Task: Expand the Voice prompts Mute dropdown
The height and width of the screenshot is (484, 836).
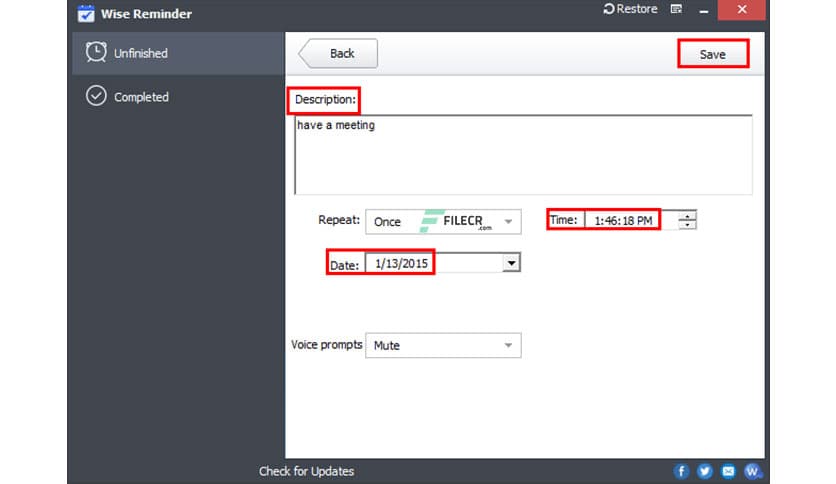Action: pyautogui.click(x=443, y=345)
